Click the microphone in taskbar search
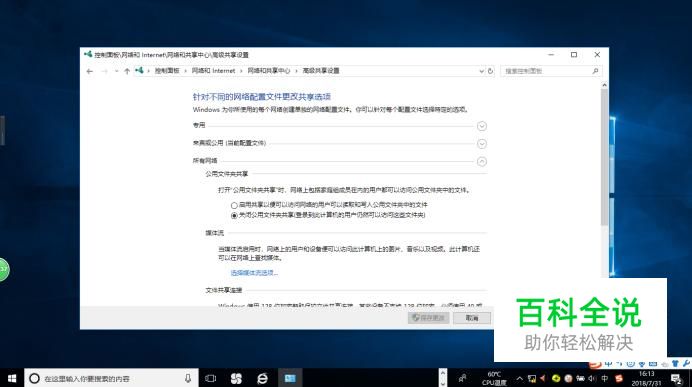Image resolution: width=692 pixels, height=387 pixels. coord(188,378)
